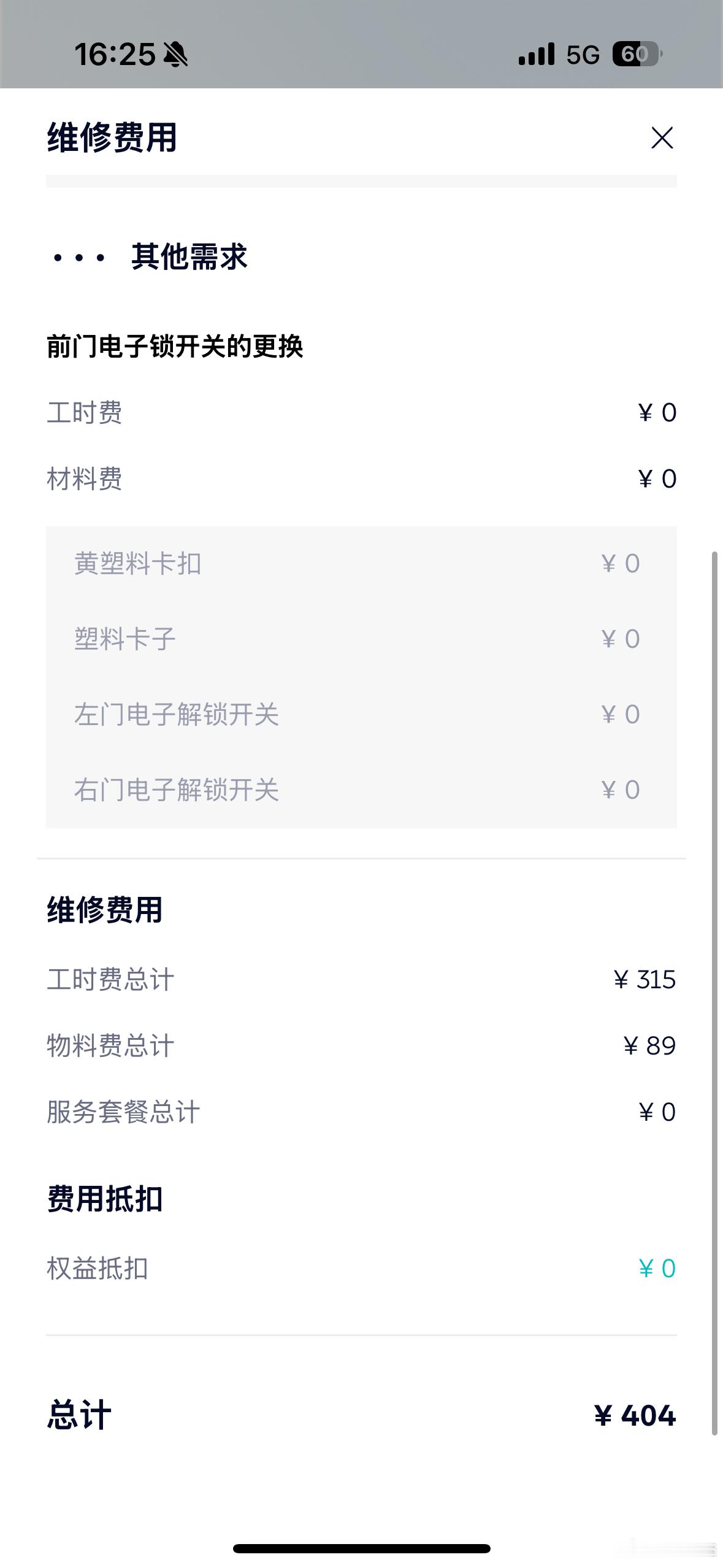Tap the cellular signal bars icon
This screenshot has height=1568, width=723.
coord(536,54)
